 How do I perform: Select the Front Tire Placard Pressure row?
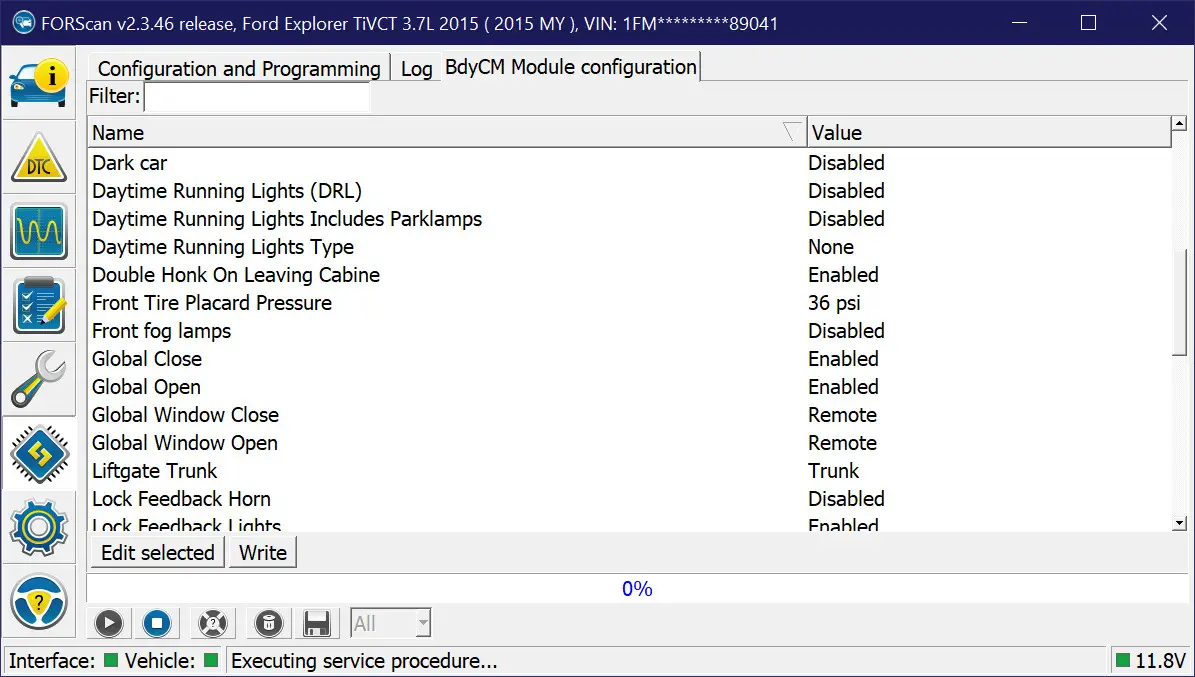pyautogui.click(x=630, y=303)
